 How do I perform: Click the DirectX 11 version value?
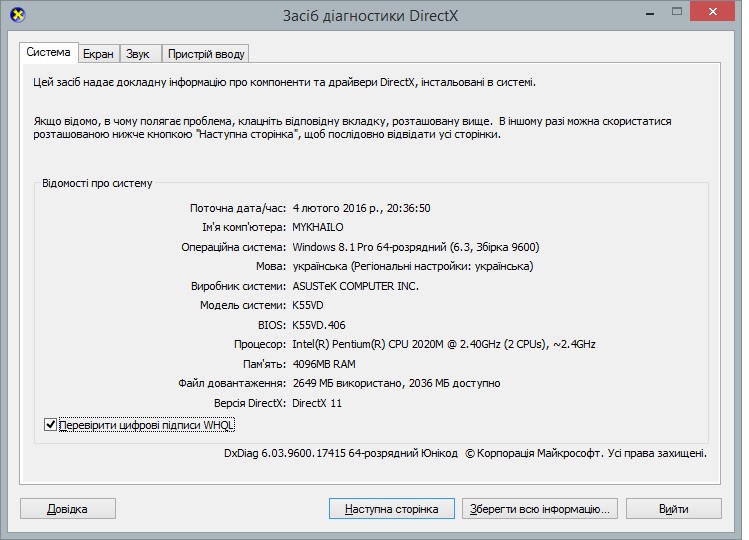[317, 403]
